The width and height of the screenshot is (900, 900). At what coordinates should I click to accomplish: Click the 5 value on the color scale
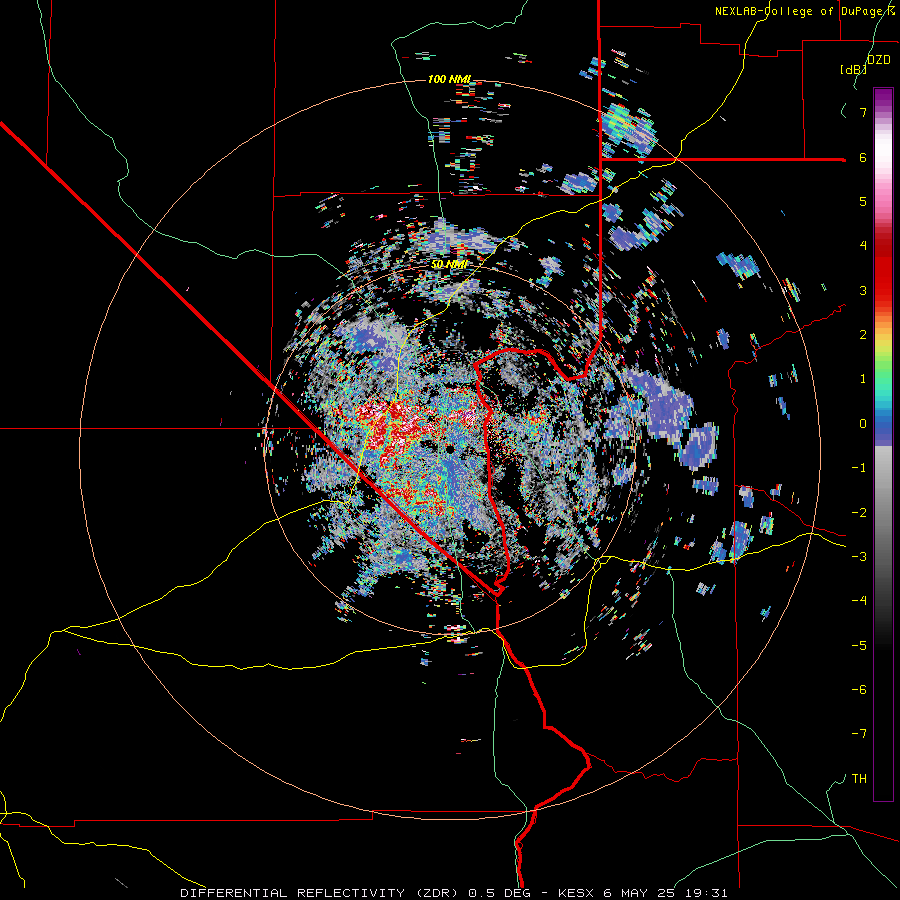(863, 201)
